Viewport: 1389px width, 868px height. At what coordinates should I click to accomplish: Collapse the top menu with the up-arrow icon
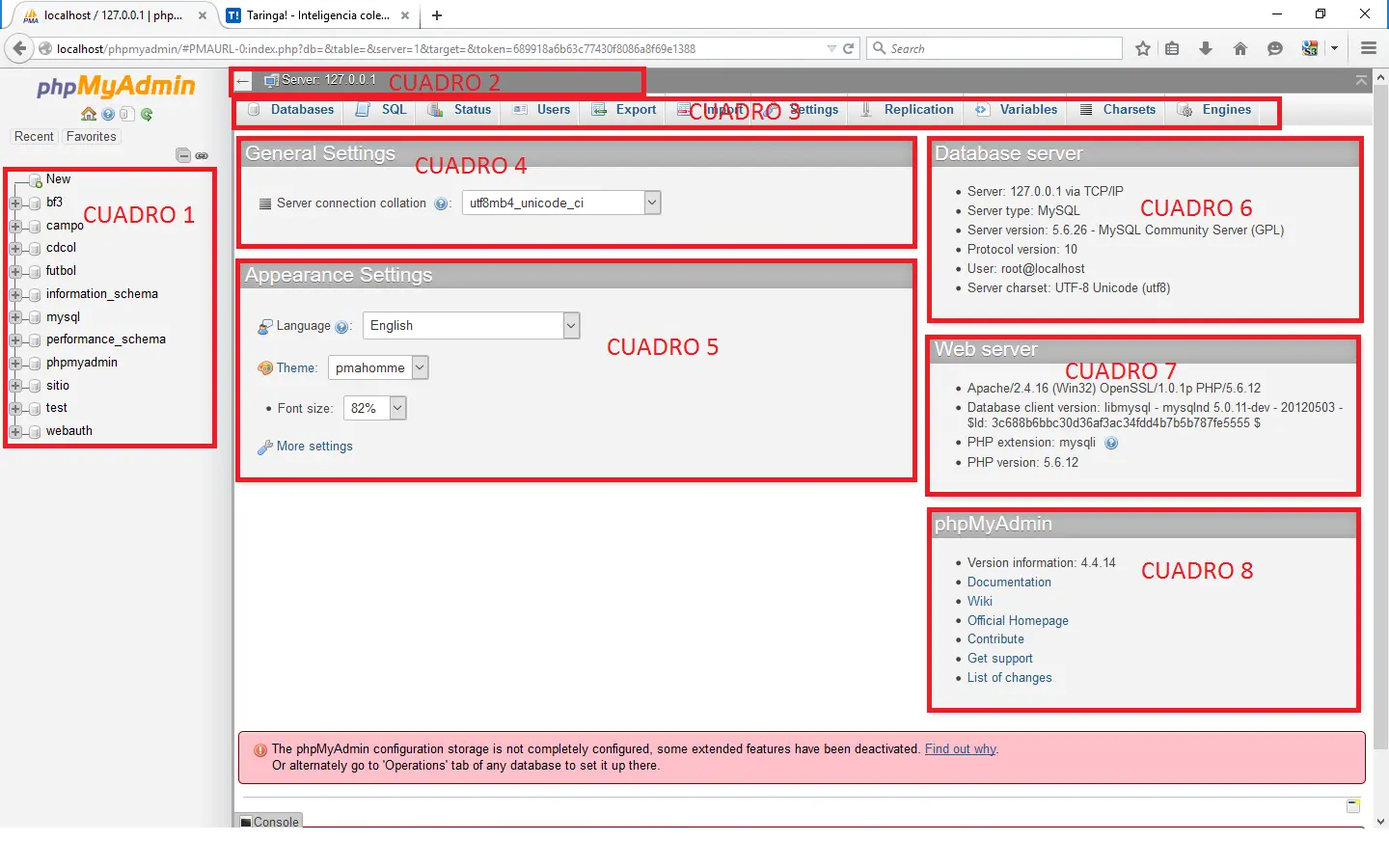[x=1361, y=80]
